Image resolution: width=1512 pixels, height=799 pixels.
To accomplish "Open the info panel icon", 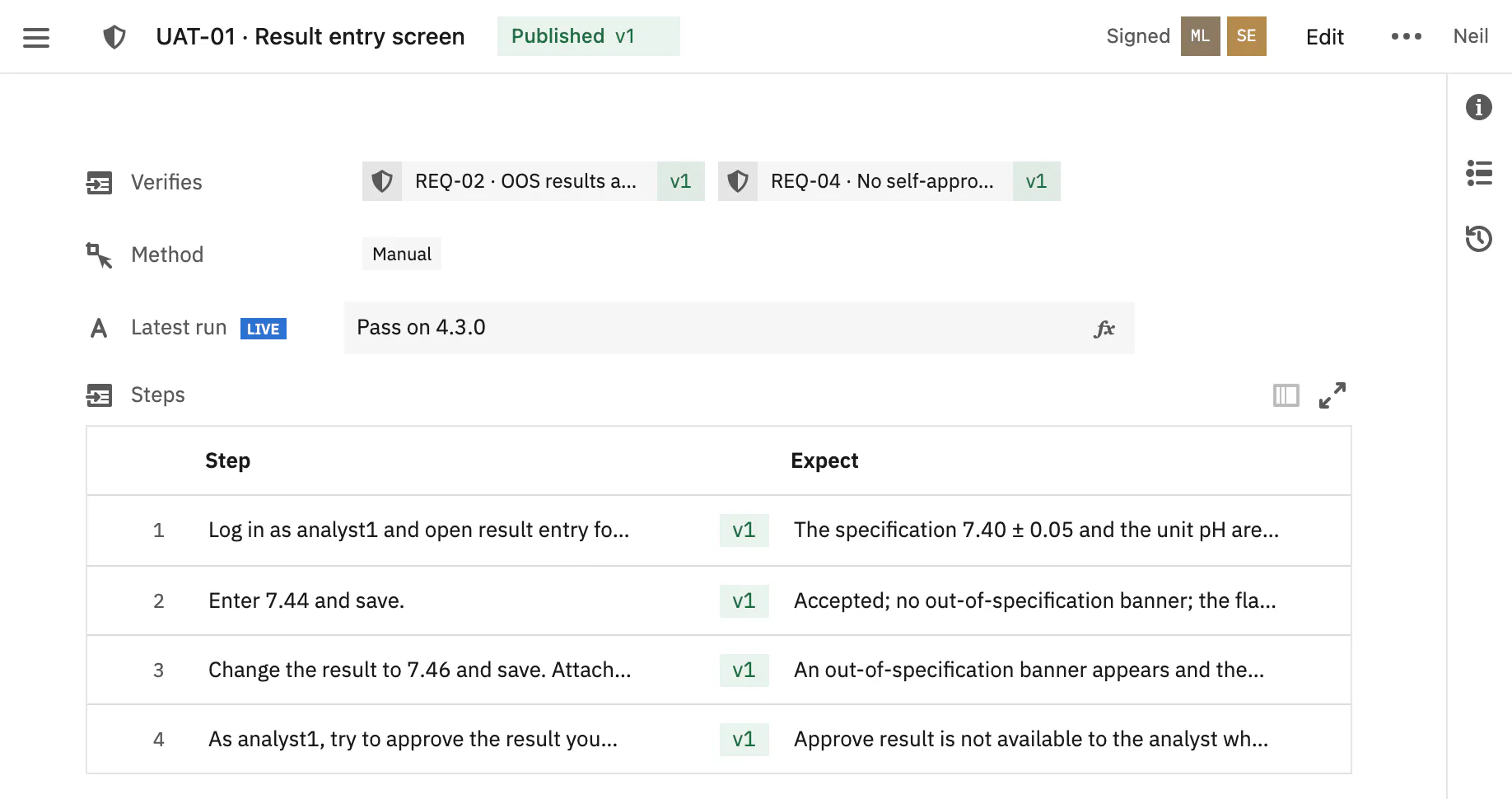I will tap(1479, 107).
